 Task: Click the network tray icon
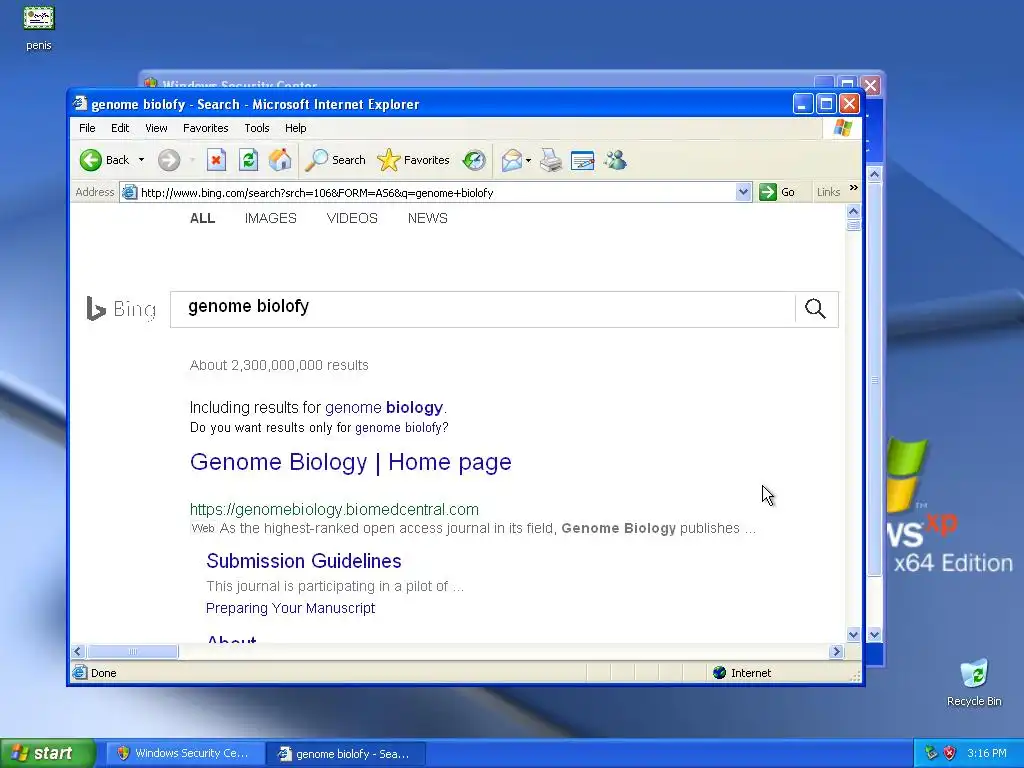[x=931, y=753]
